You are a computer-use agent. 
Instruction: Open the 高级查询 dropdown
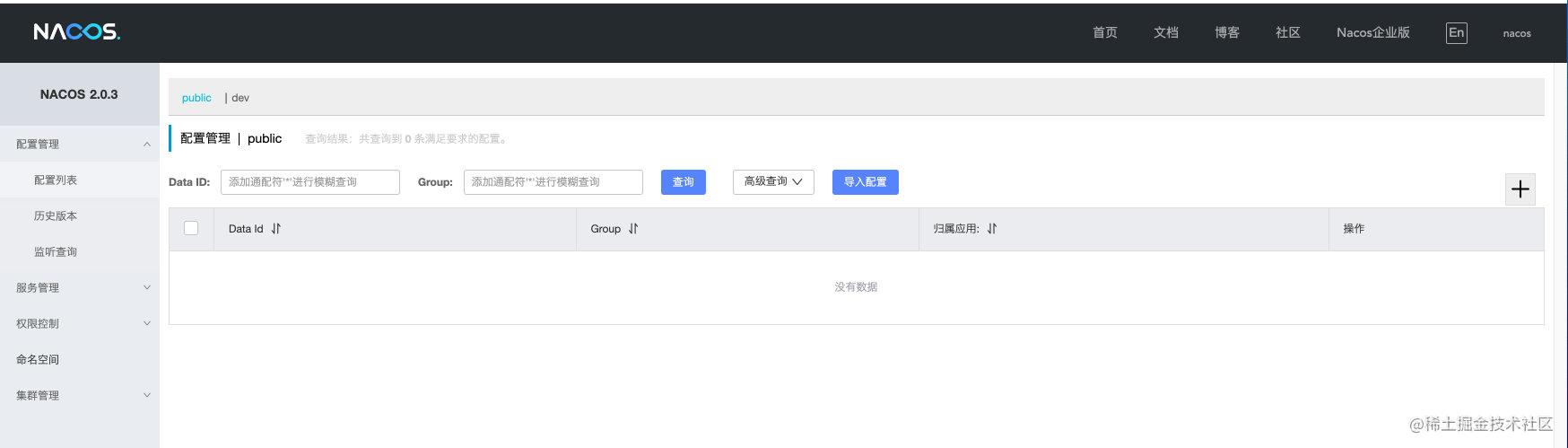point(773,181)
